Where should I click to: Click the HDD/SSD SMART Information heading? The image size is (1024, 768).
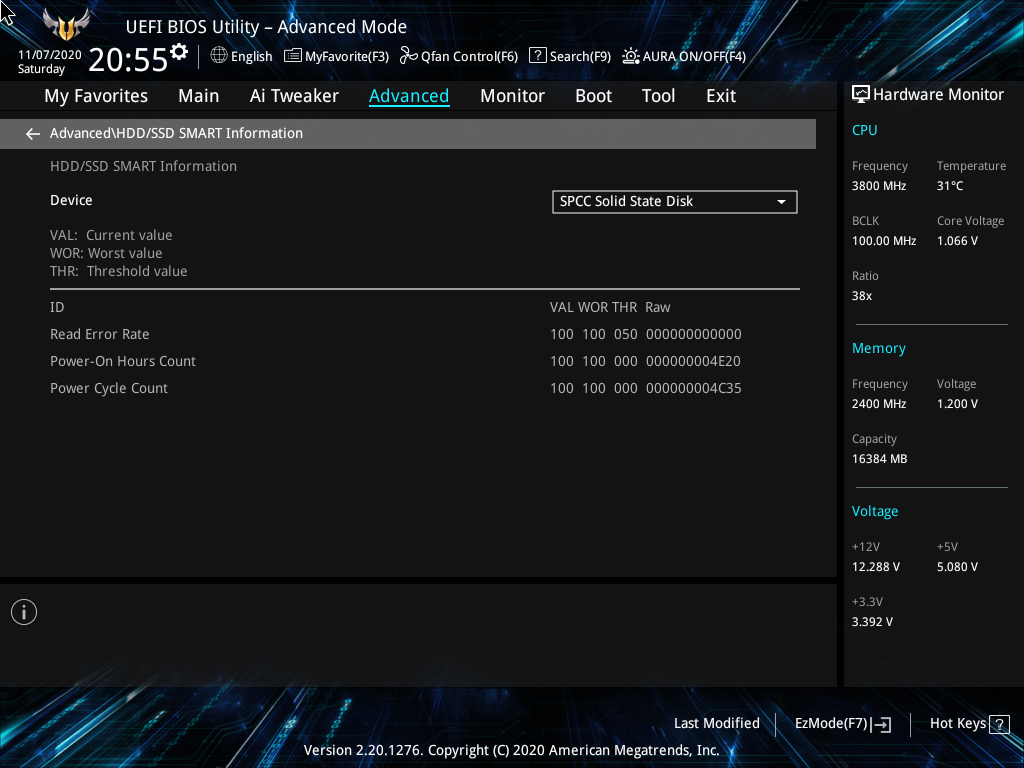click(x=143, y=166)
